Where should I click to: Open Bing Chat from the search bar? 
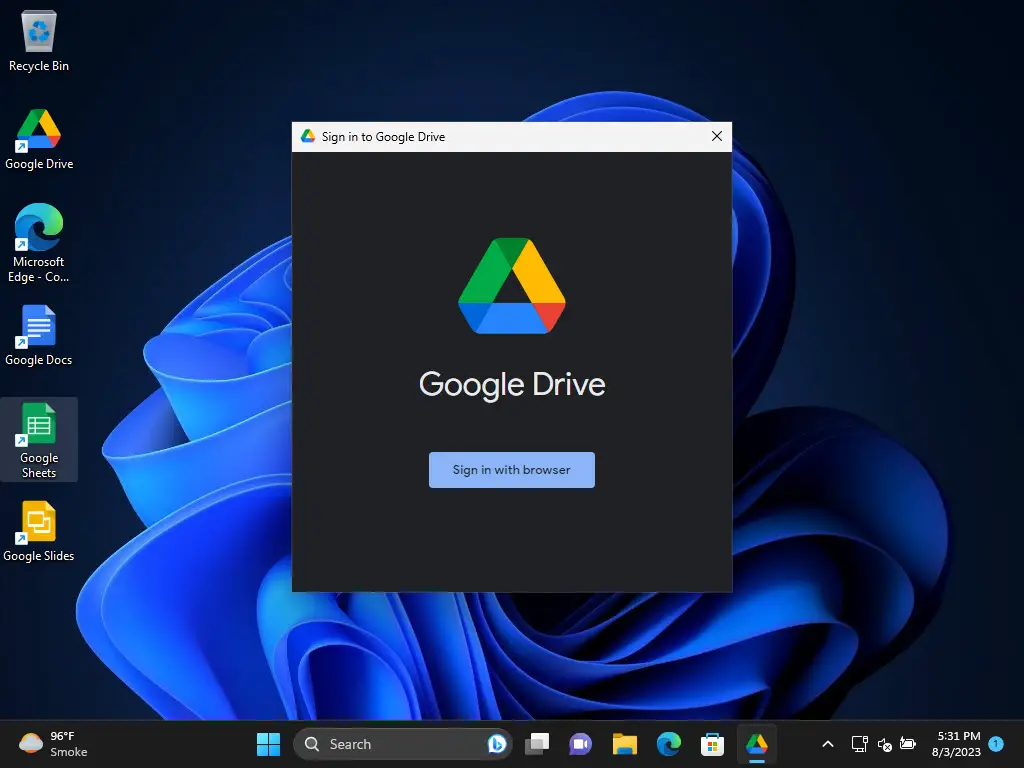point(497,744)
